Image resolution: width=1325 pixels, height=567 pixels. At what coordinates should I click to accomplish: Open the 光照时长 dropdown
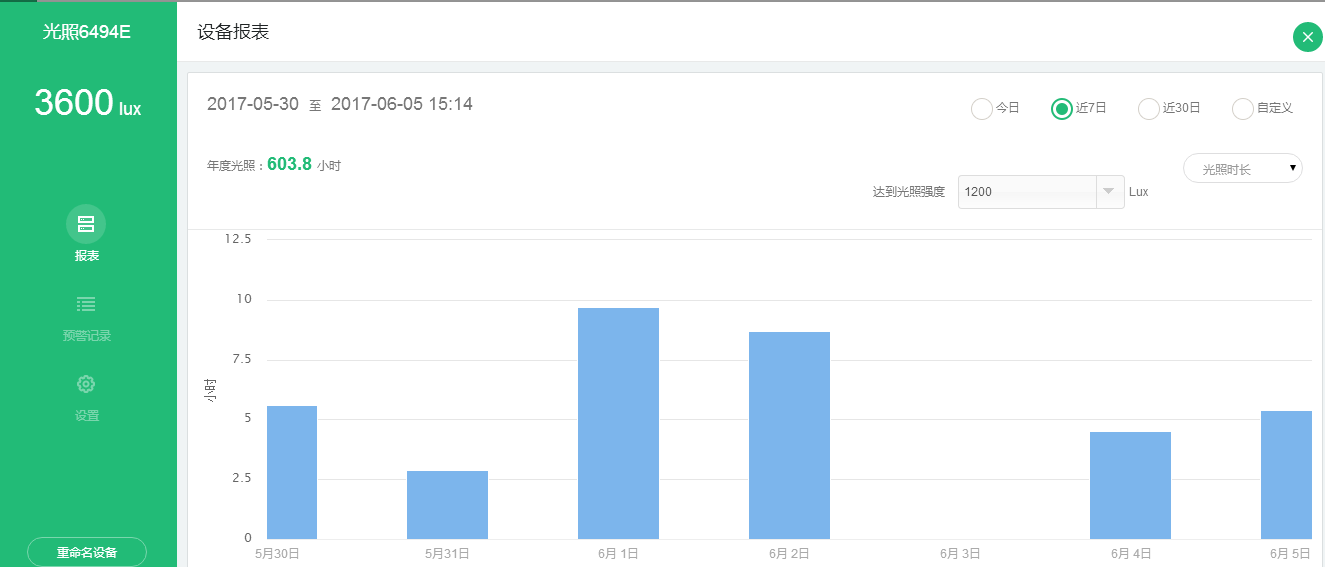coord(1242,169)
